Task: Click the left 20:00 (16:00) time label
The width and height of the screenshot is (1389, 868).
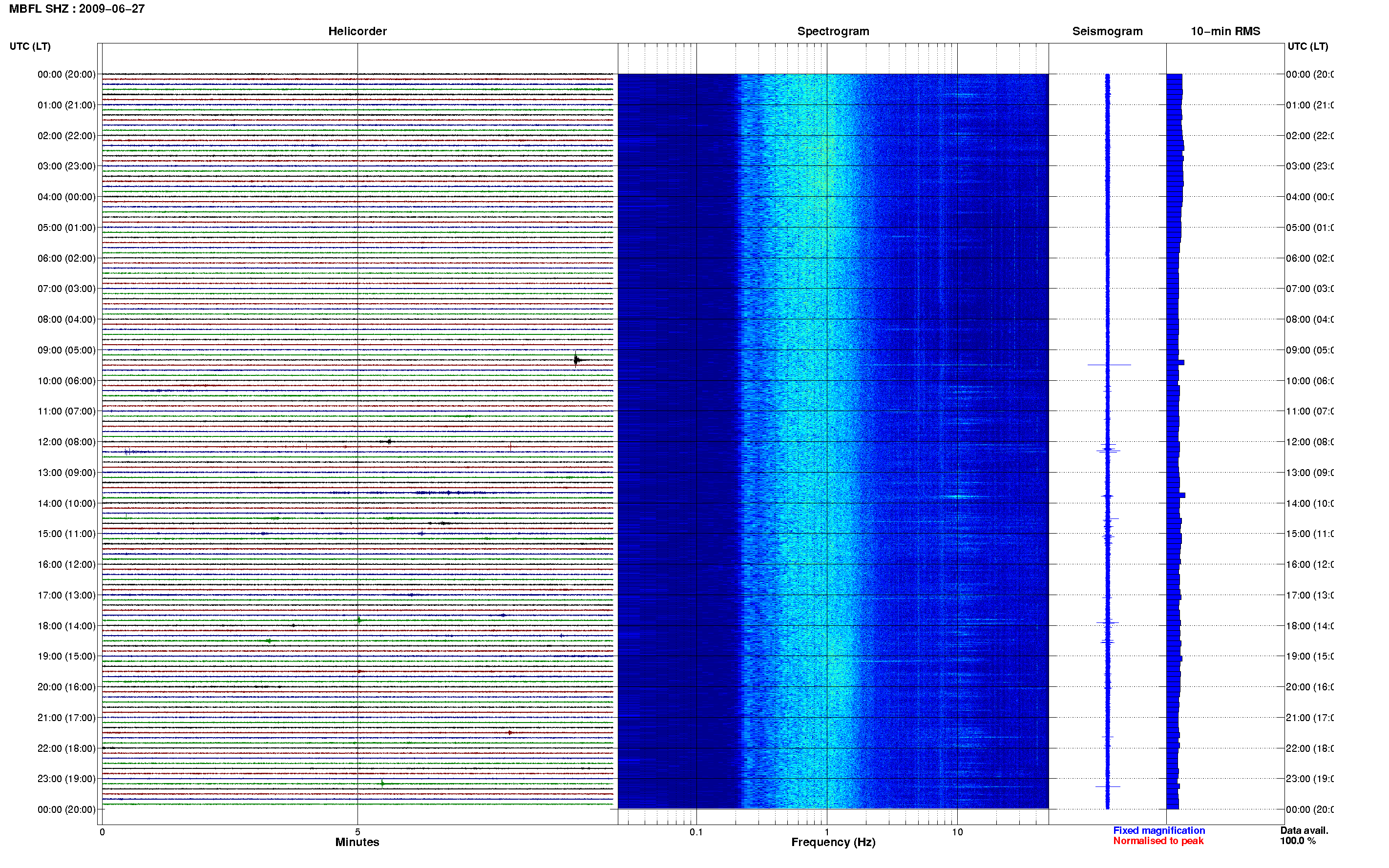Action: pyautogui.click(x=66, y=686)
